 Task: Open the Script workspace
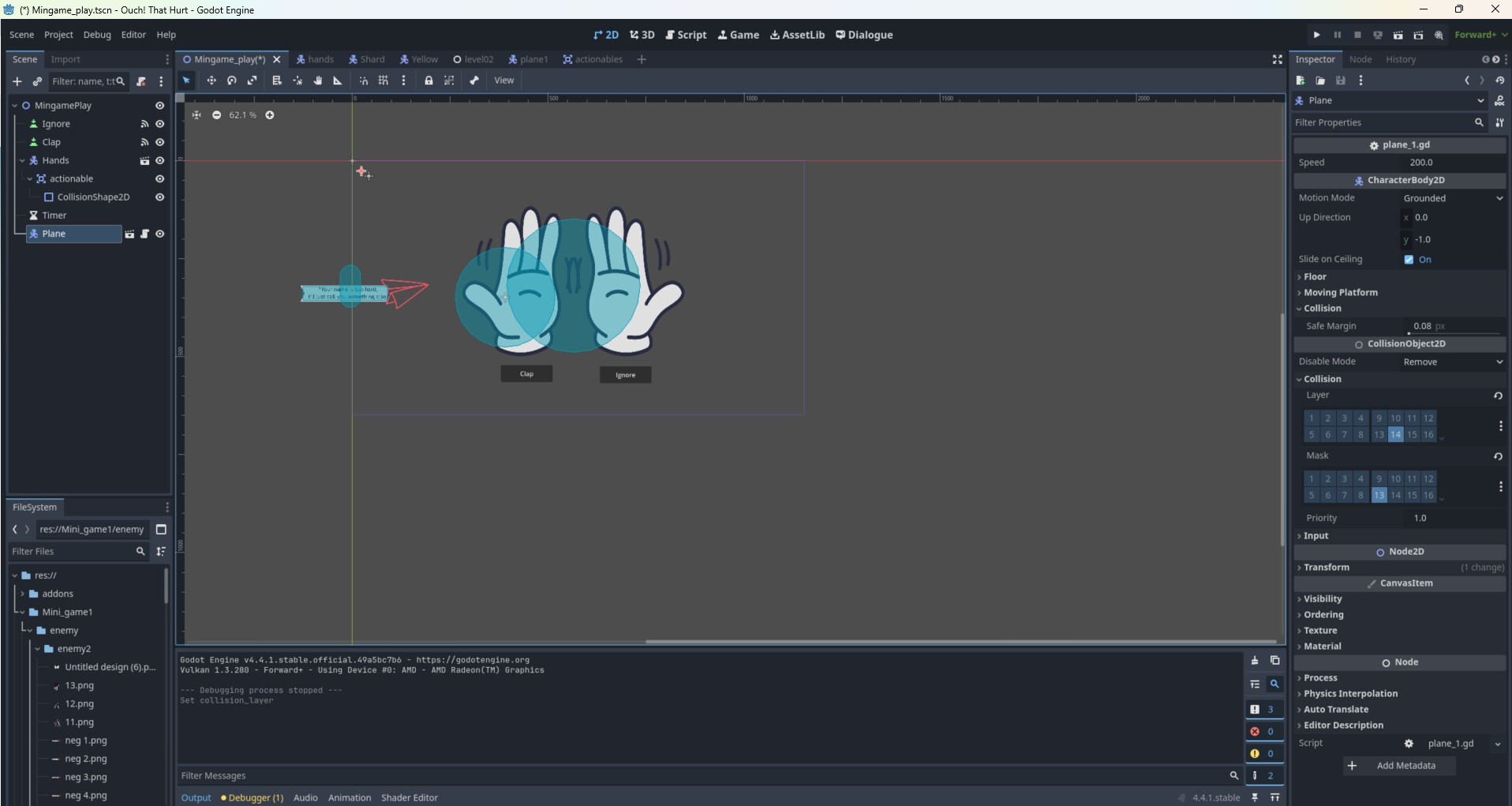(686, 35)
